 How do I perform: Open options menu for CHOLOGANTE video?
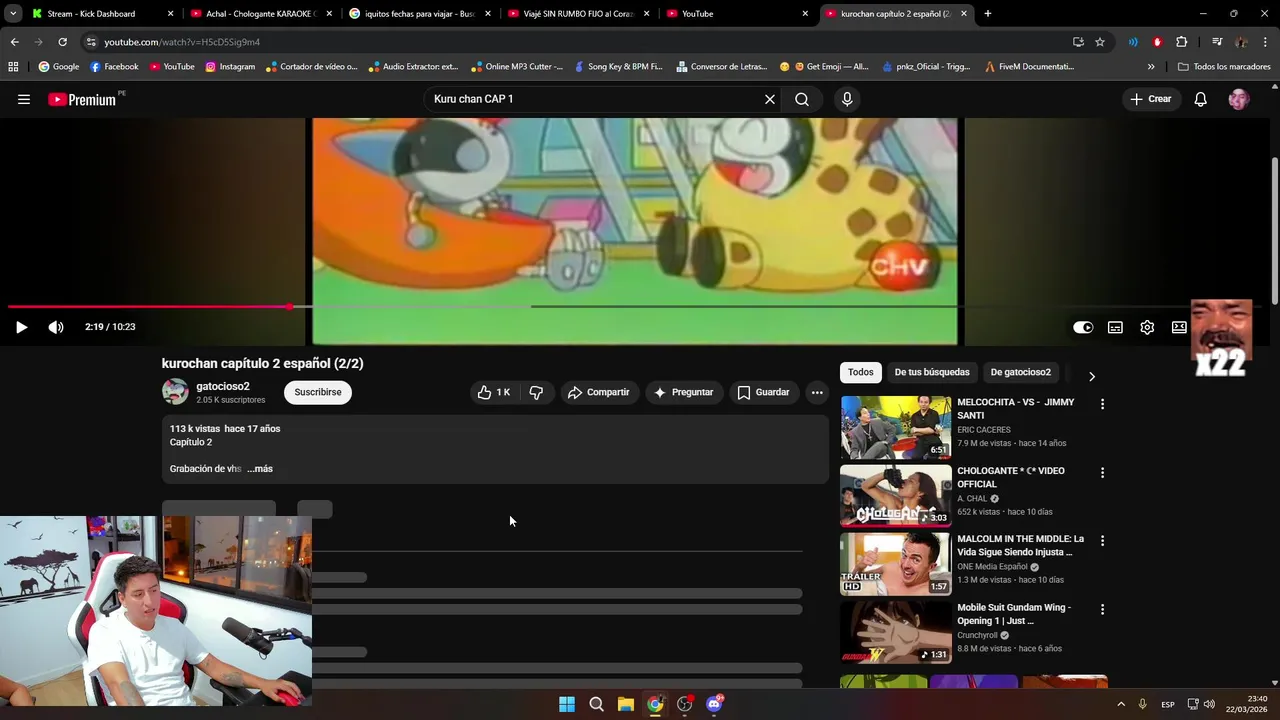1102,472
